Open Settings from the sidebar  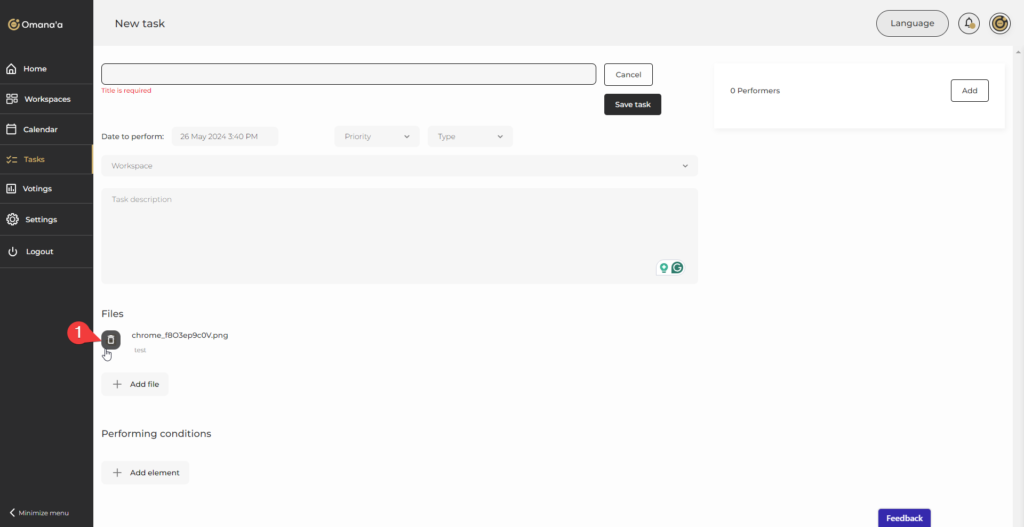[40, 219]
